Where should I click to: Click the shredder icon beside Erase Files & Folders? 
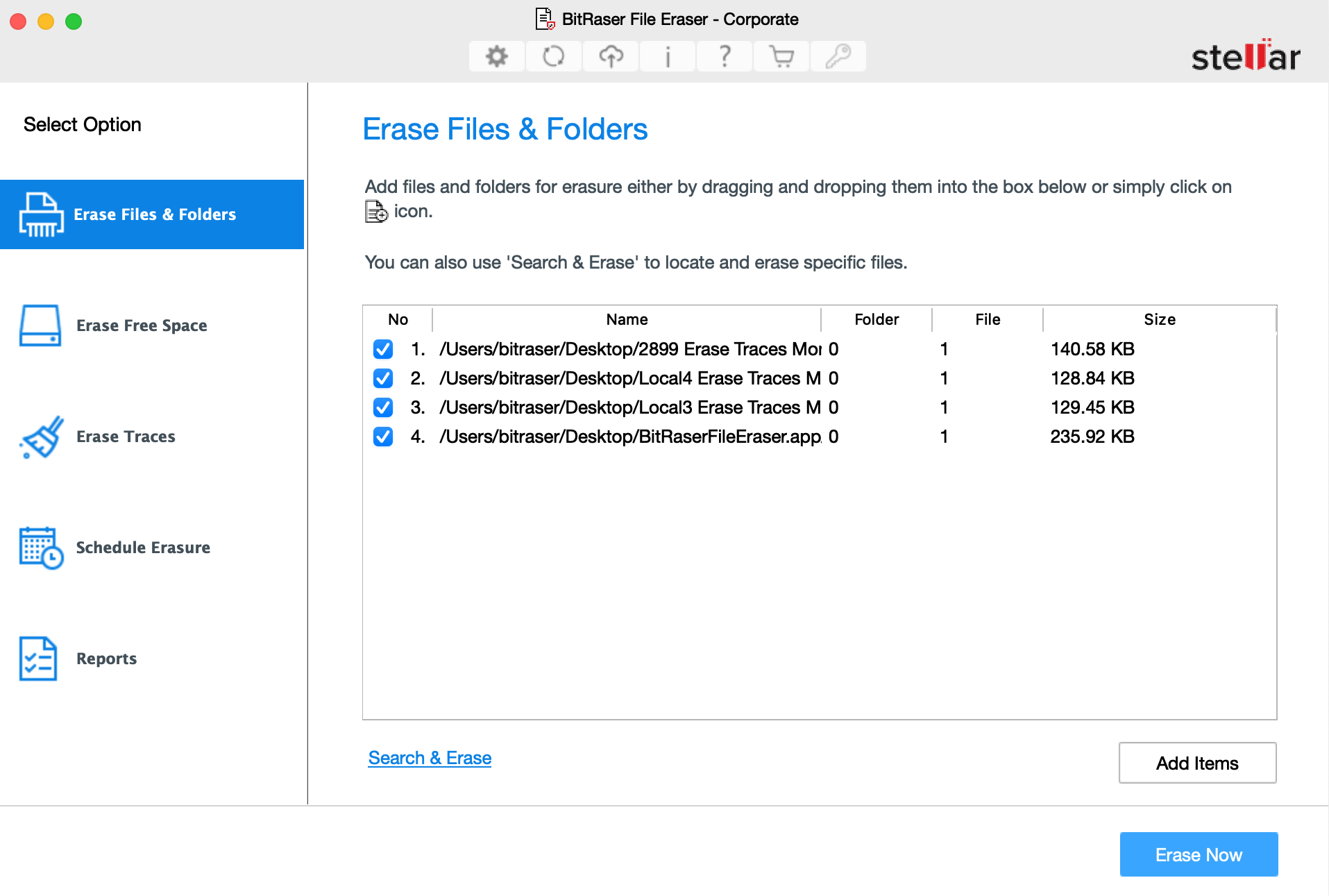point(41,214)
